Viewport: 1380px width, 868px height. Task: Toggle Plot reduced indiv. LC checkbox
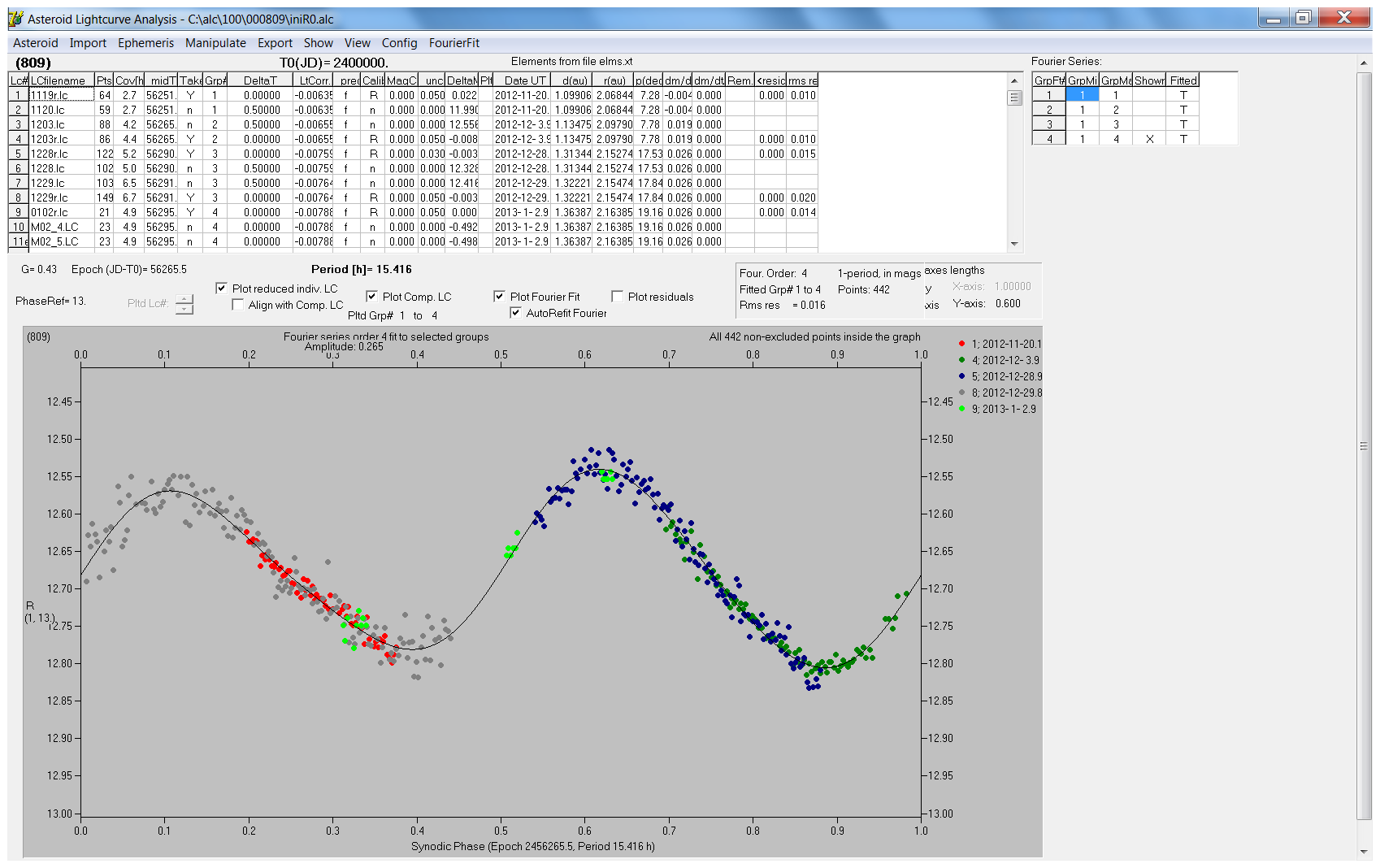pos(221,289)
